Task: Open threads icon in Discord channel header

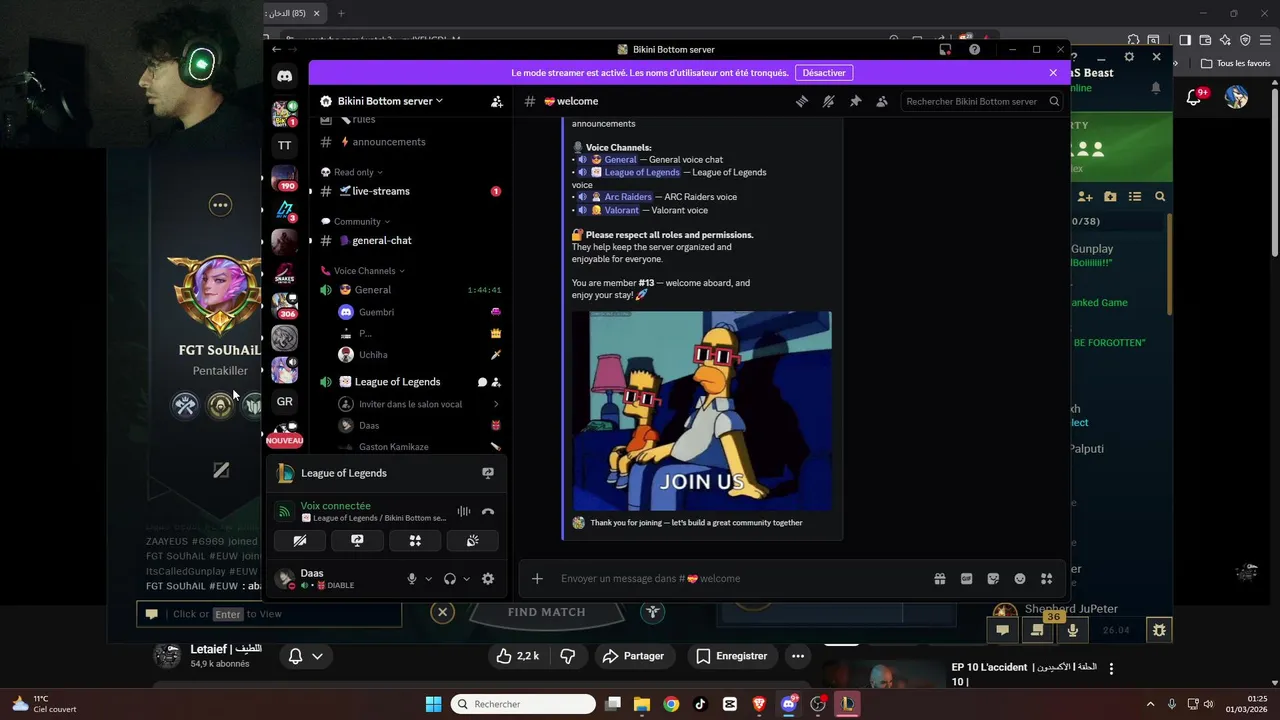Action: [801, 101]
